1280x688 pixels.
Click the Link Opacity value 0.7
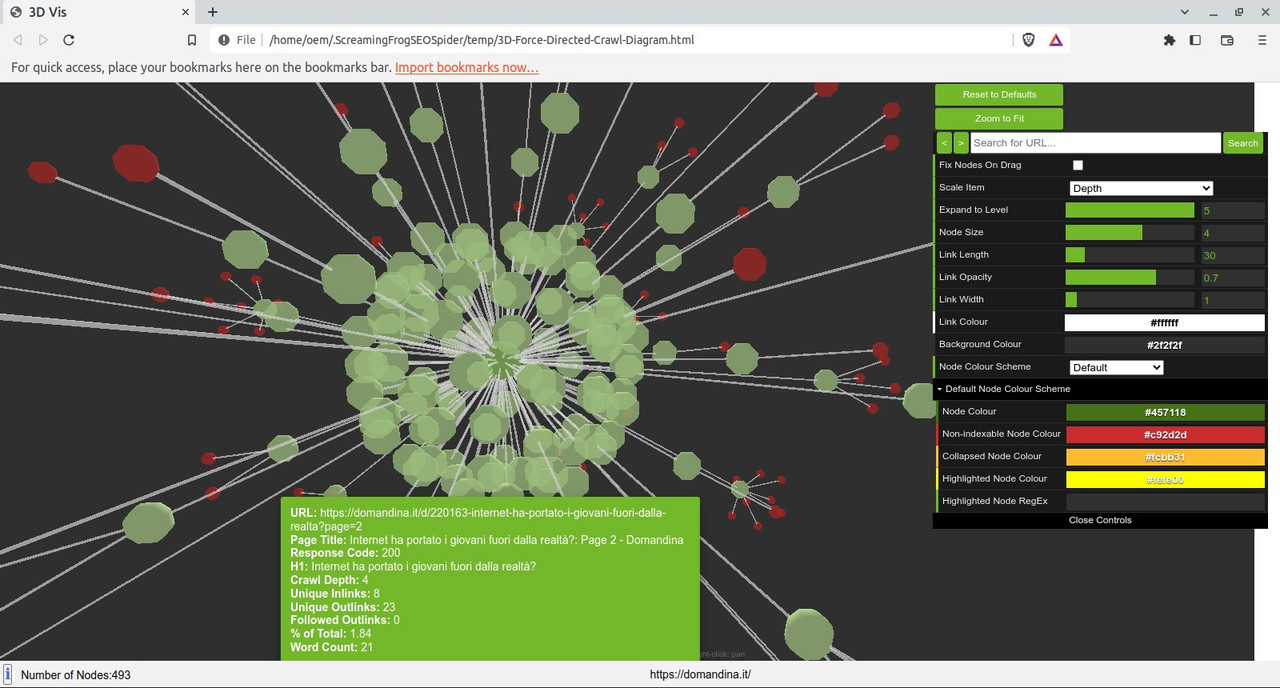pyautogui.click(x=1232, y=277)
